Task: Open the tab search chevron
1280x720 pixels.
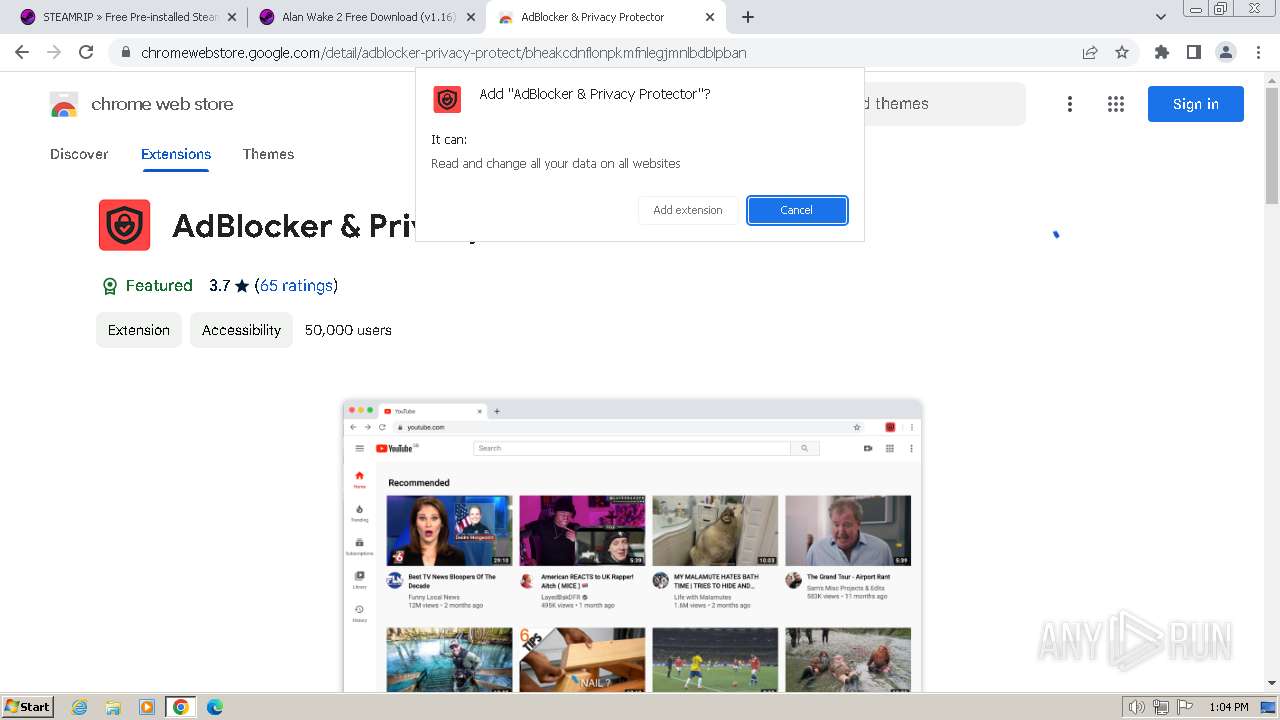Action: pyautogui.click(x=1160, y=17)
